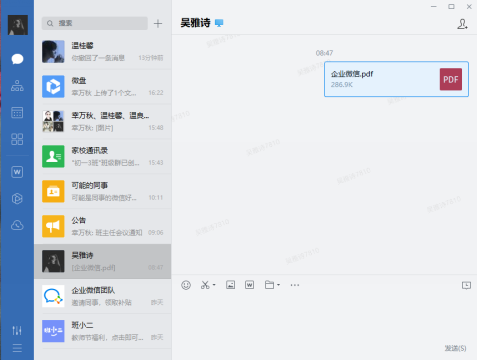Click the blue computer icon beside 吴雅诗
This screenshot has width=478, height=361.
click(x=219, y=23)
